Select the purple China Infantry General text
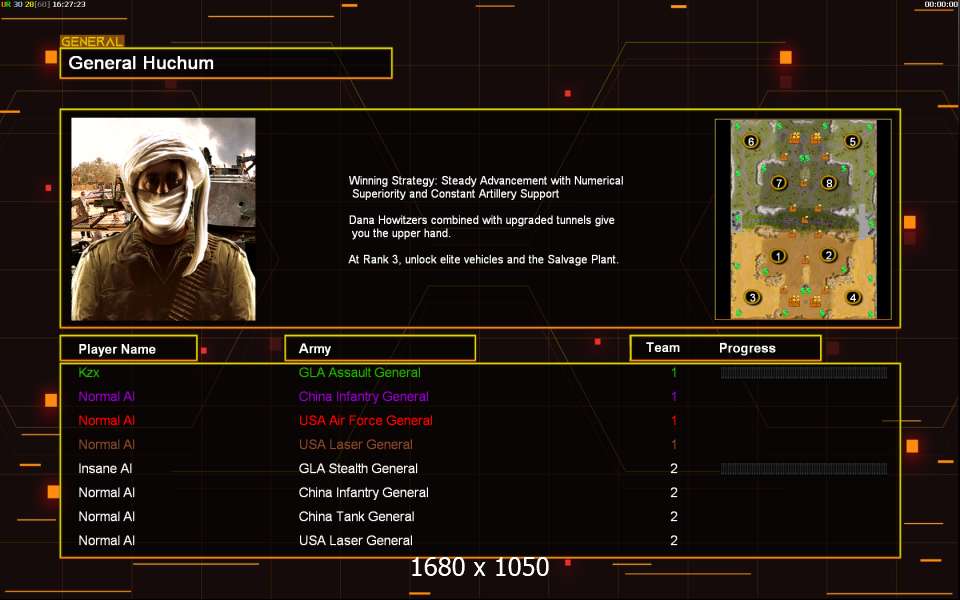Viewport: 960px width, 600px height. point(364,397)
